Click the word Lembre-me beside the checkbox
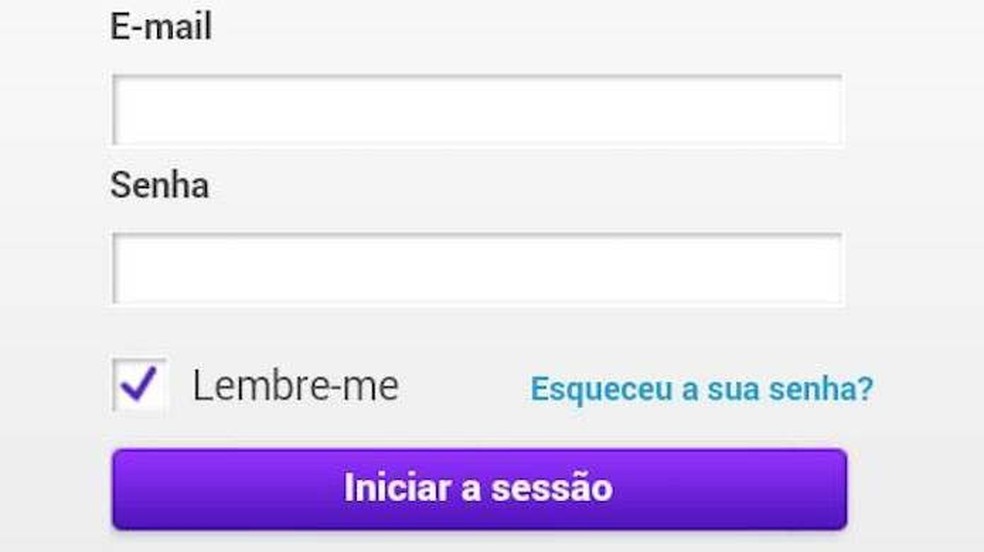Viewport: 984px width, 552px height. [x=295, y=385]
